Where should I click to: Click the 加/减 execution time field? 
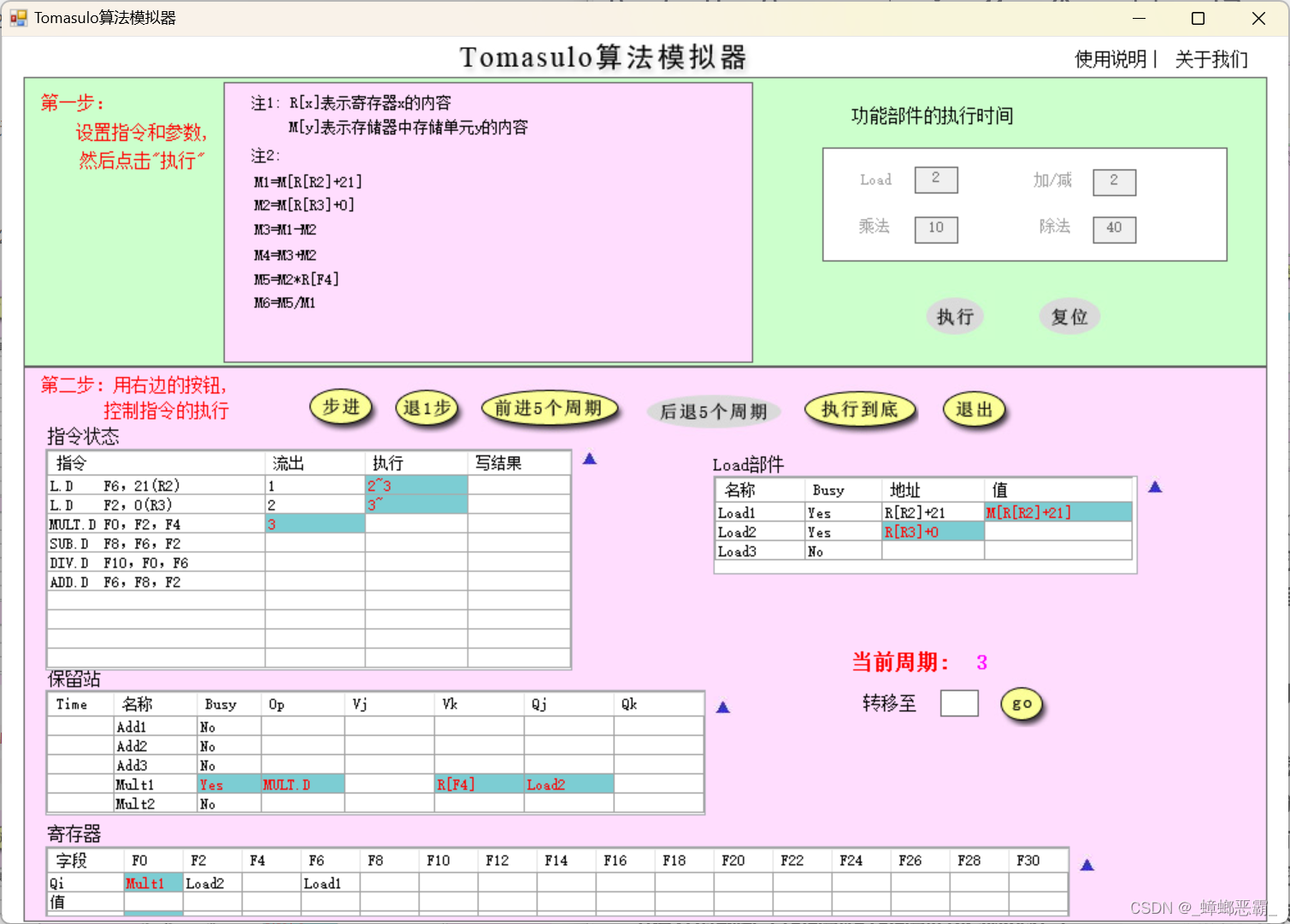coord(1114,181)
